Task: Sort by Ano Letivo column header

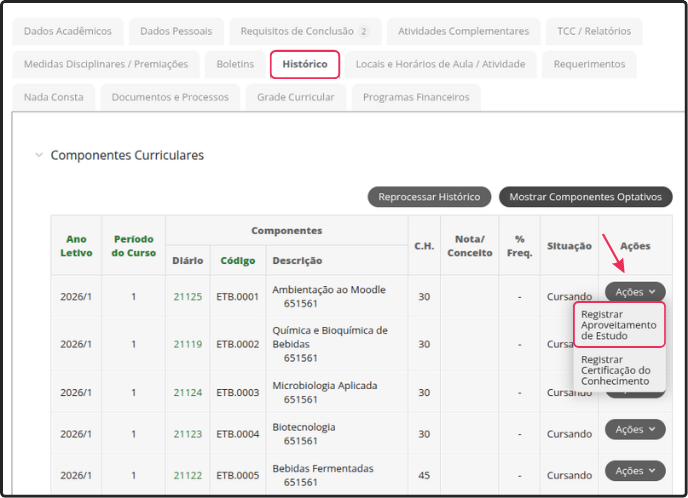Action: [76, 246]
